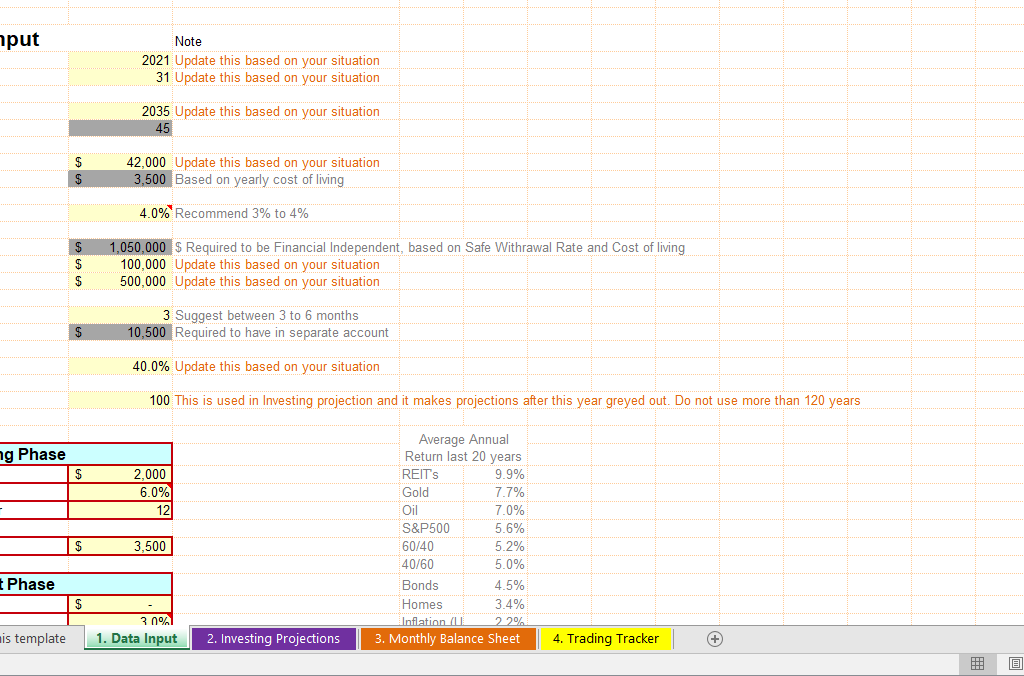Go to the 4. Trading Tracker tab
Image resolution: width=1024 pixels, height=676 pixels.
605,639
